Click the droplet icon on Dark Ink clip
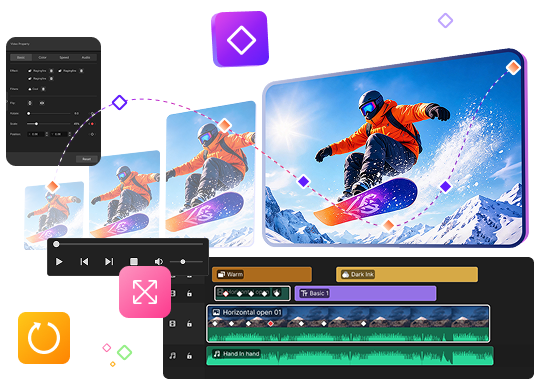 tap(345, 275)
